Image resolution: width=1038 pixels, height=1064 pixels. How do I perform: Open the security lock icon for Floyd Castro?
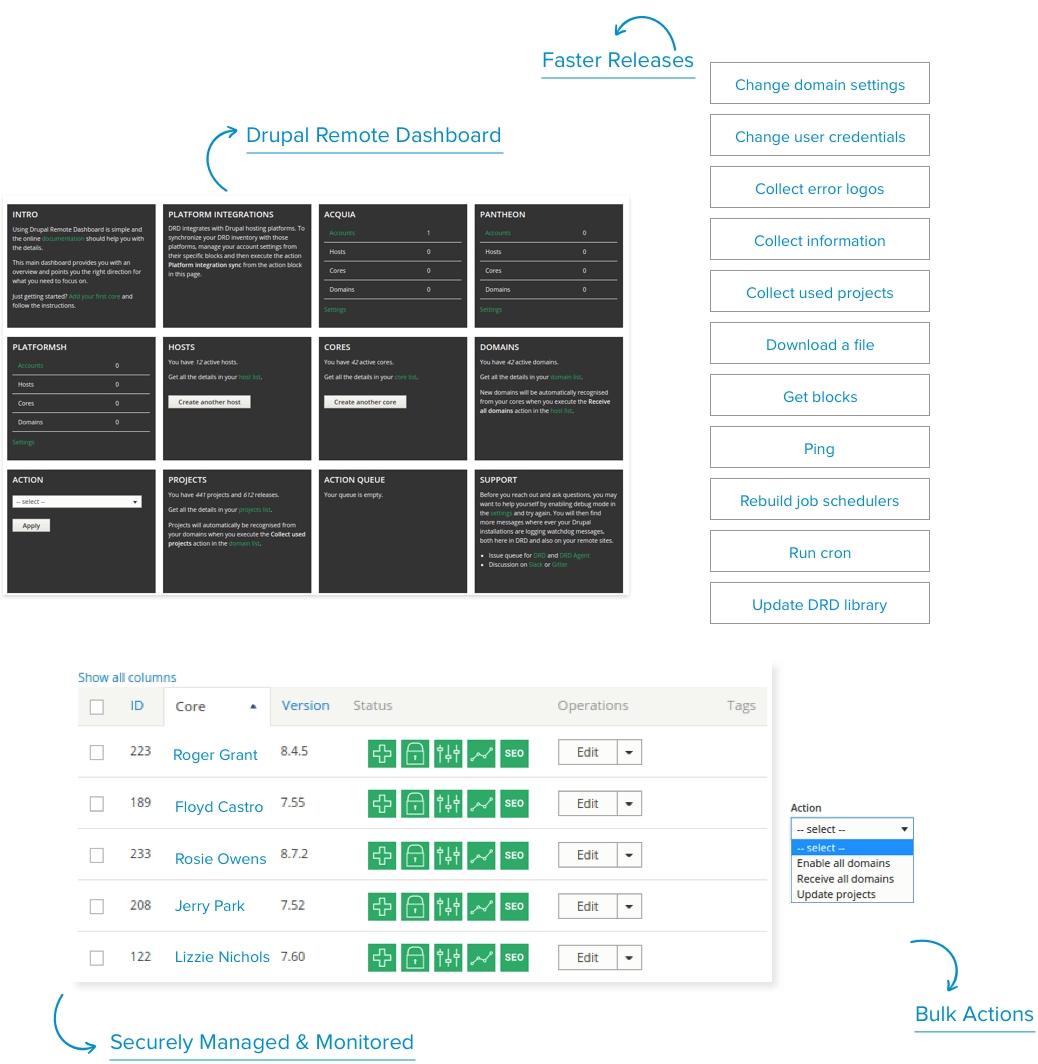pyautogui.click(x=415, y=803)
